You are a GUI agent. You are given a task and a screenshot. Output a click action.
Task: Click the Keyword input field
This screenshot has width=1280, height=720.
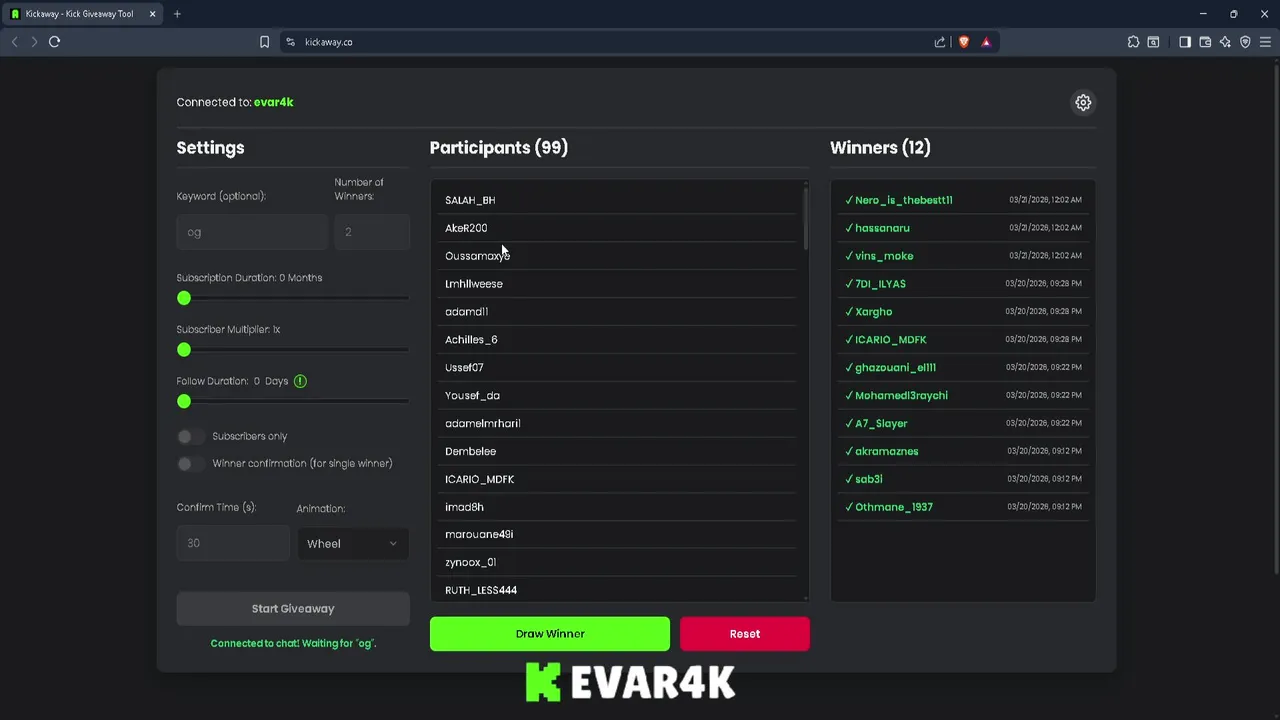252,232
